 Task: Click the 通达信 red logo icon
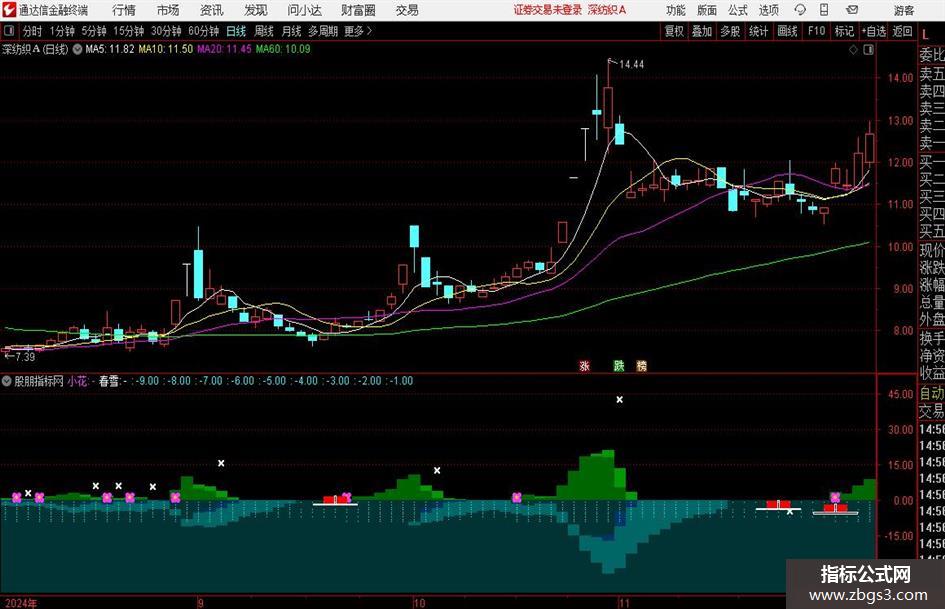pos(10,10)
